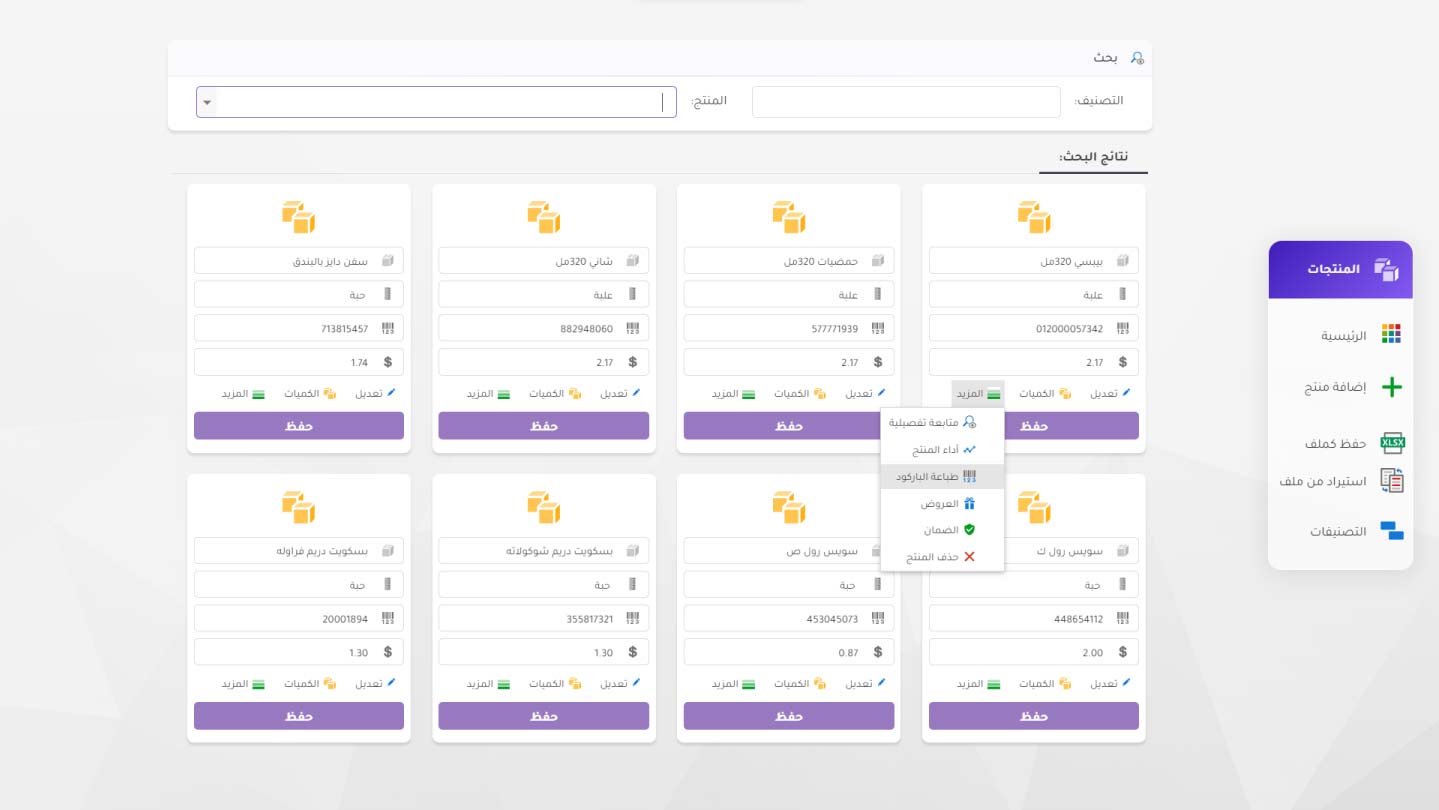Expand the المزيد menu for حمضيات 320مل
The height and width of the screenshot is (810, 1439).
(733, 394)
